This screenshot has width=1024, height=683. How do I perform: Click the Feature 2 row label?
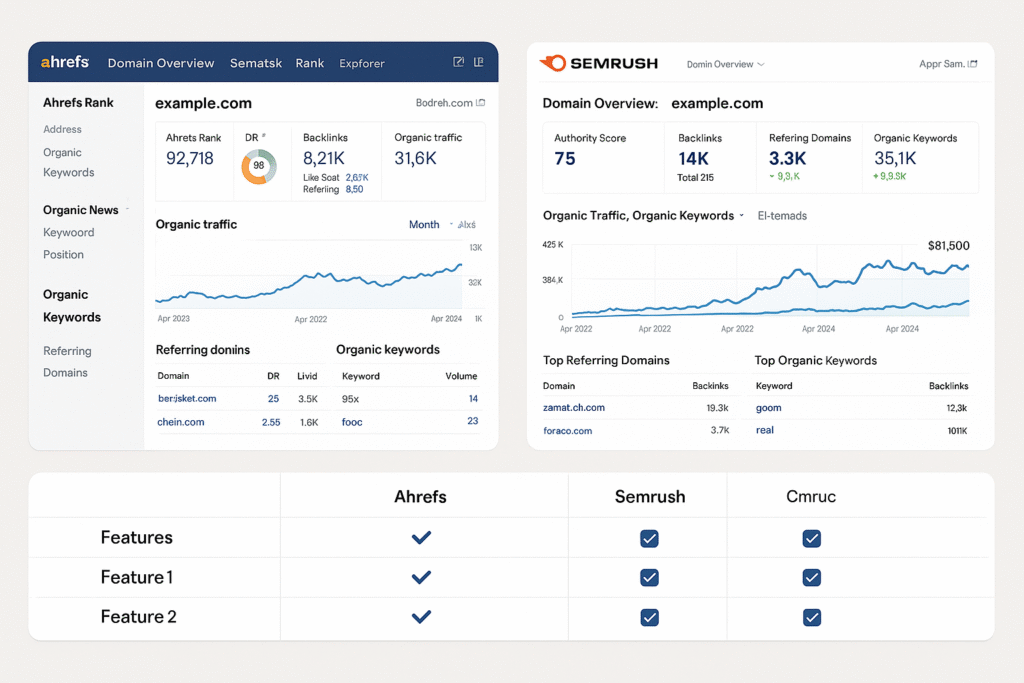[138, 616]
